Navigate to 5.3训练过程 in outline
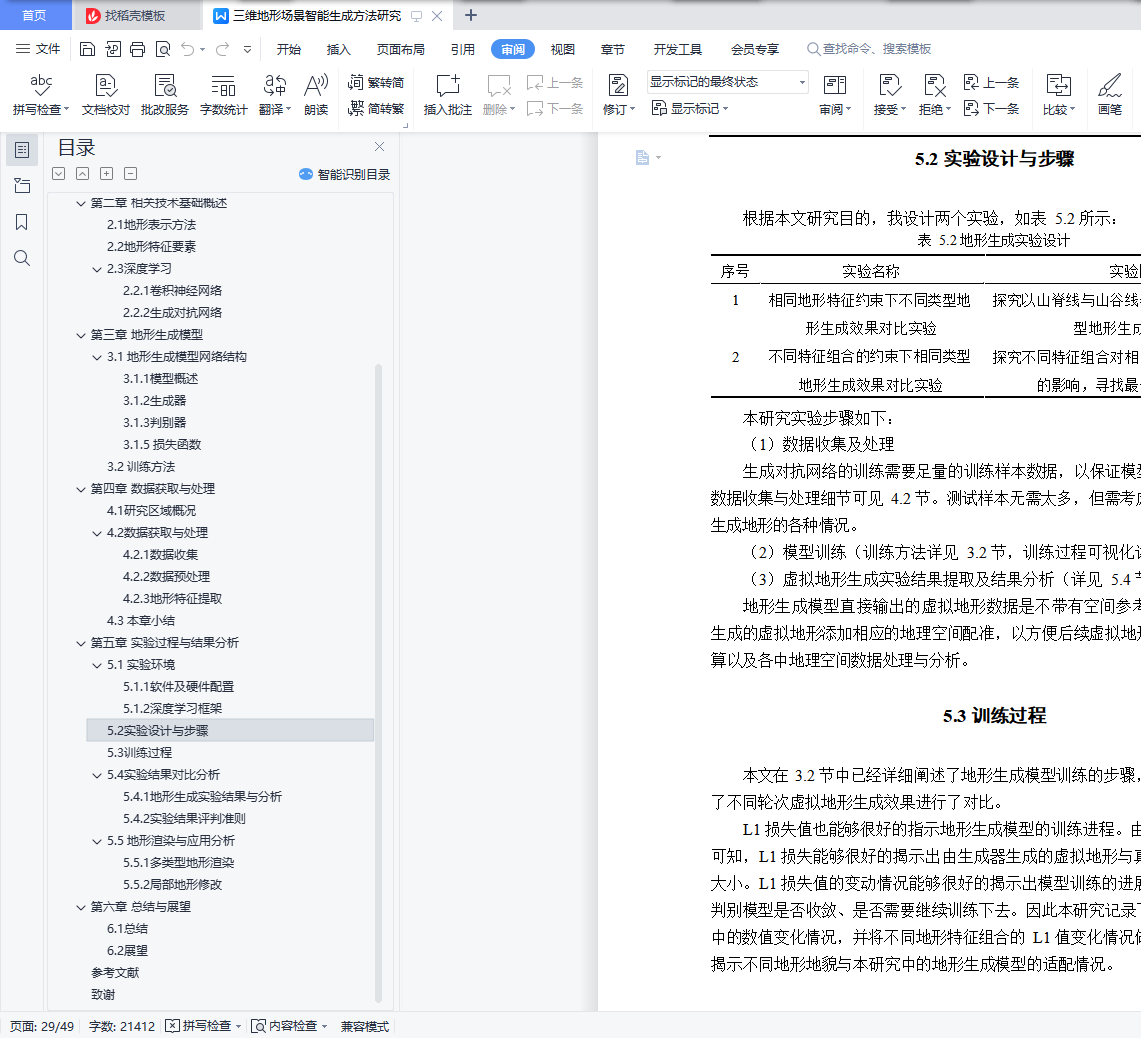1141x1038 pixels. point(139,753)
